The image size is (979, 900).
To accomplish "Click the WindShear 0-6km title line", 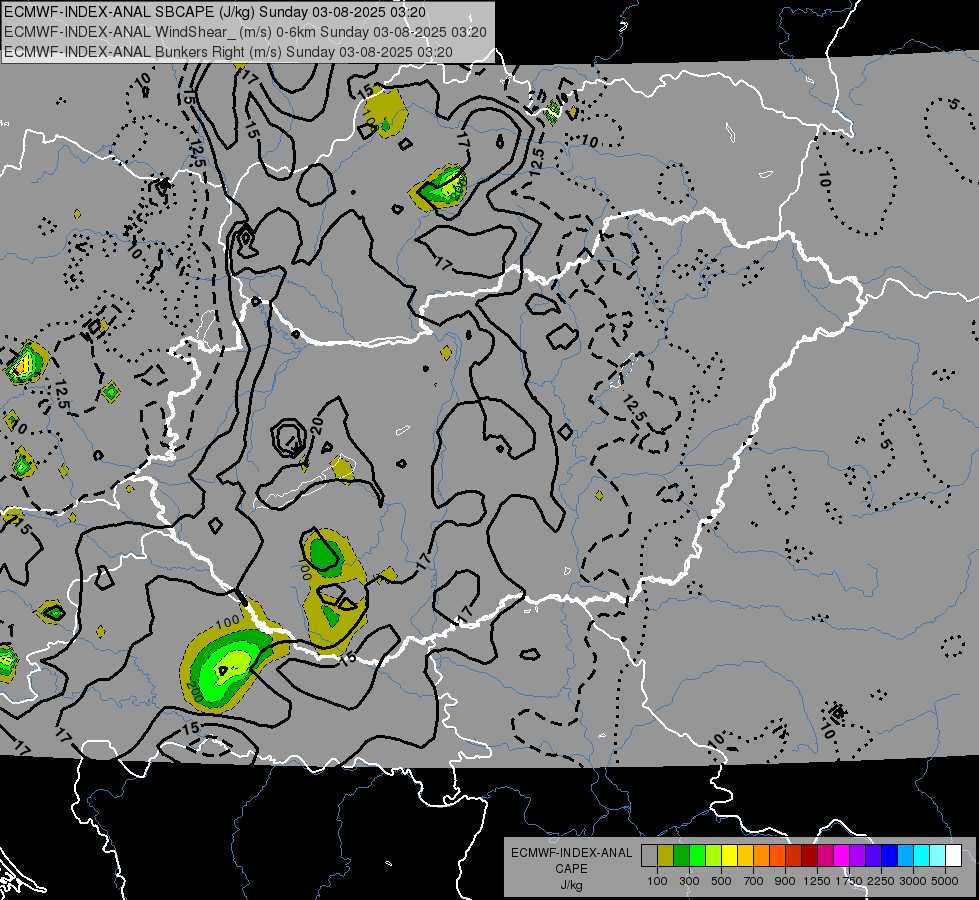I will pos(245,32).
